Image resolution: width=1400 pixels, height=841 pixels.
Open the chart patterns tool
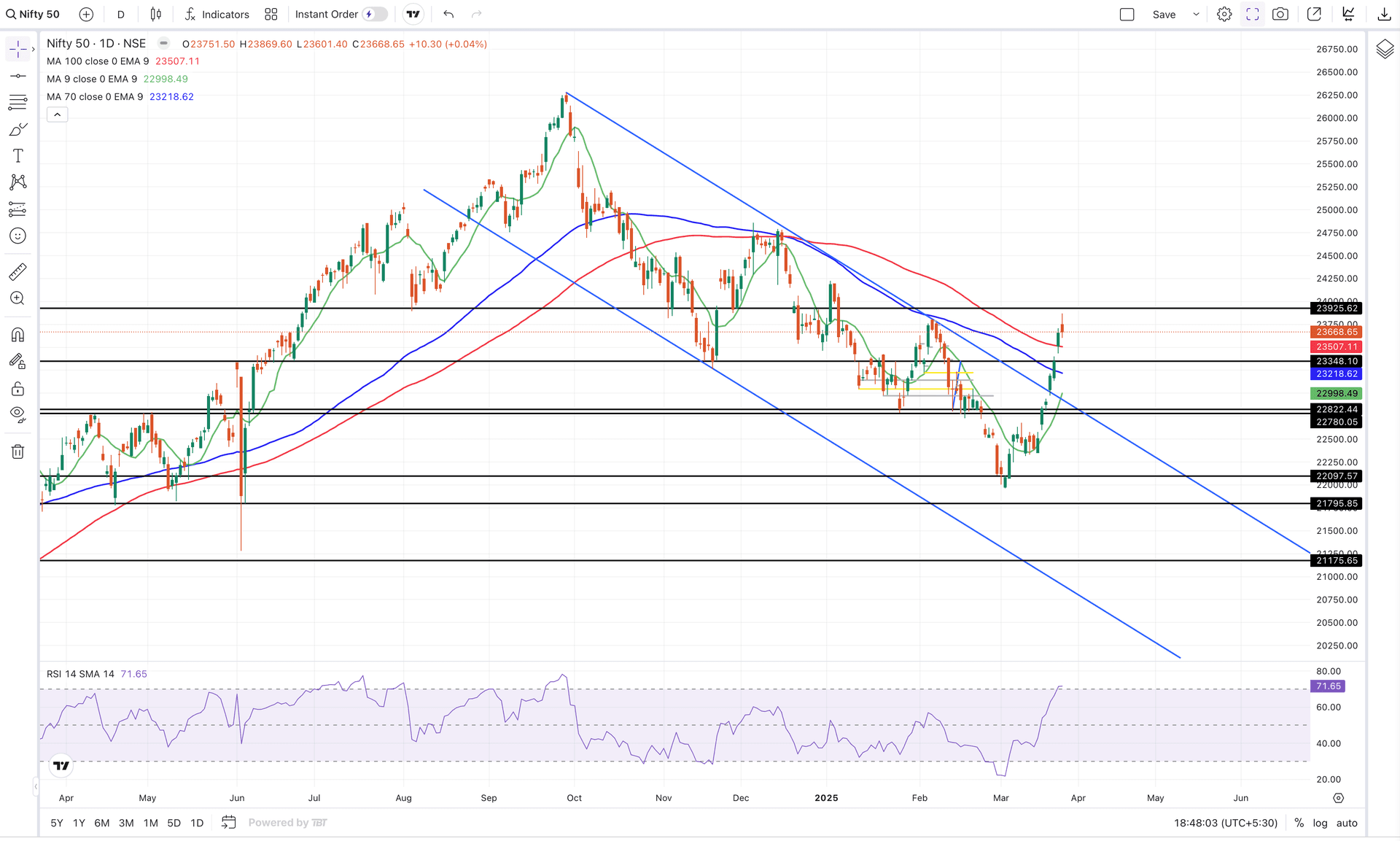click(x=17, y=182)
